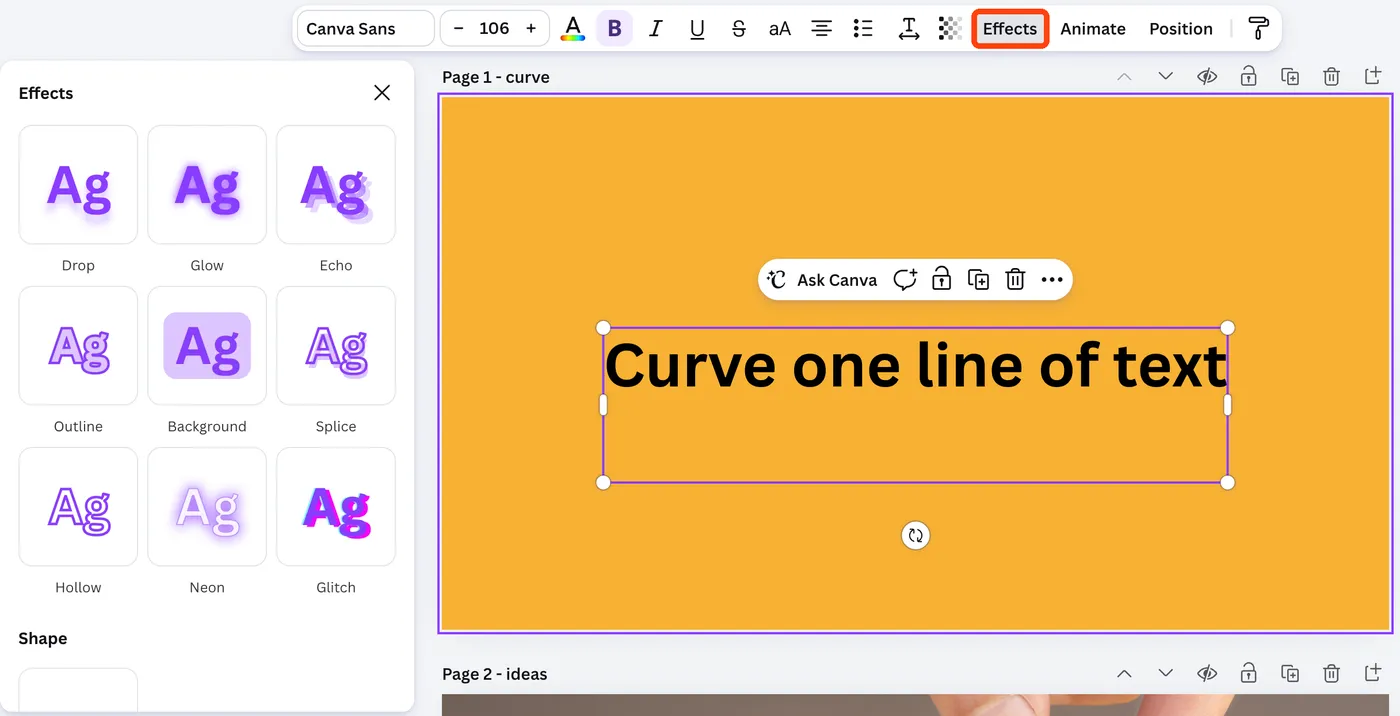Click the copy style paint roller
This screenshot has height=716, width=1400.
click(x=1258, y=28)
